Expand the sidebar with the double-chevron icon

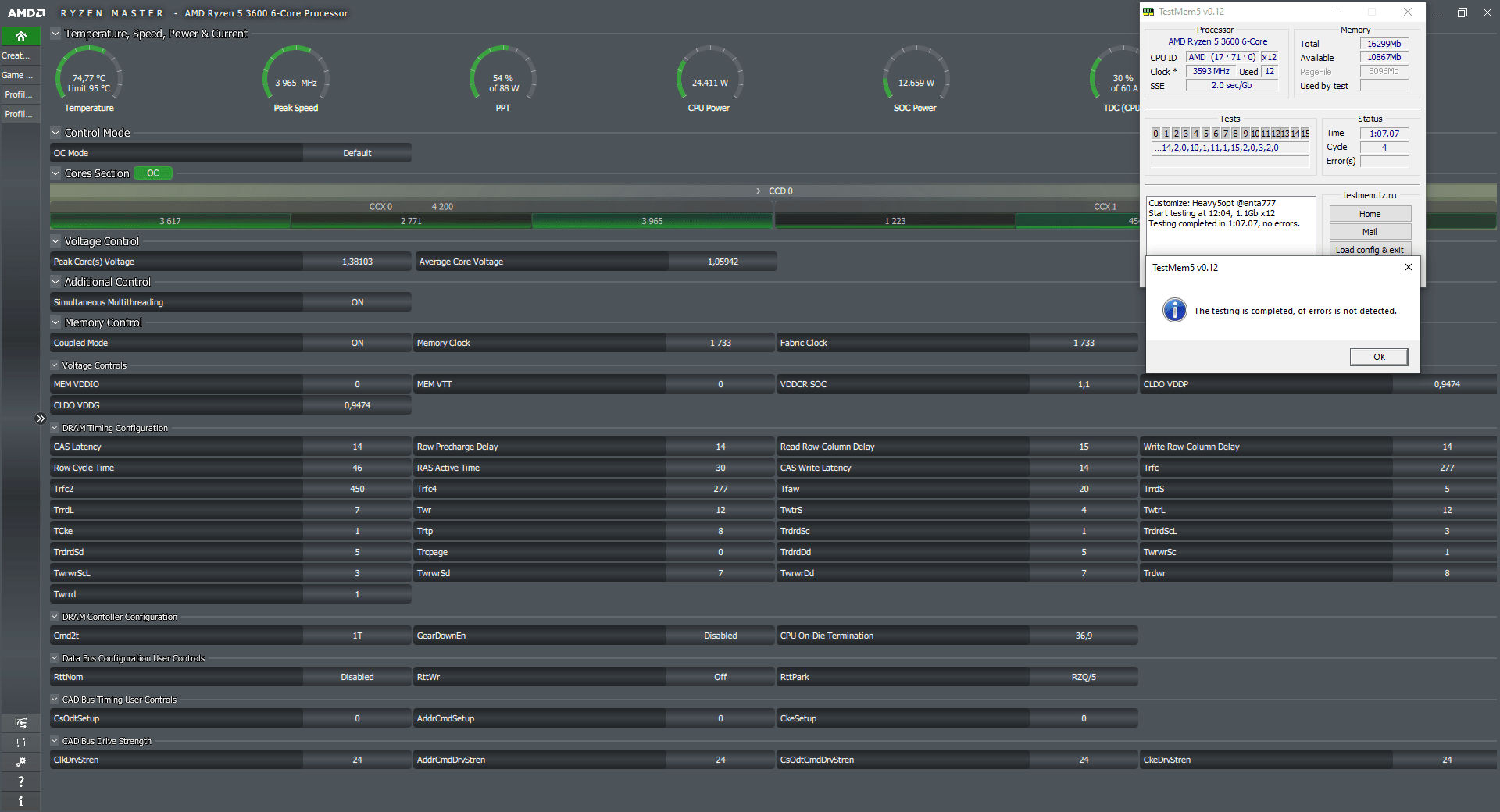tap(41, 418)
